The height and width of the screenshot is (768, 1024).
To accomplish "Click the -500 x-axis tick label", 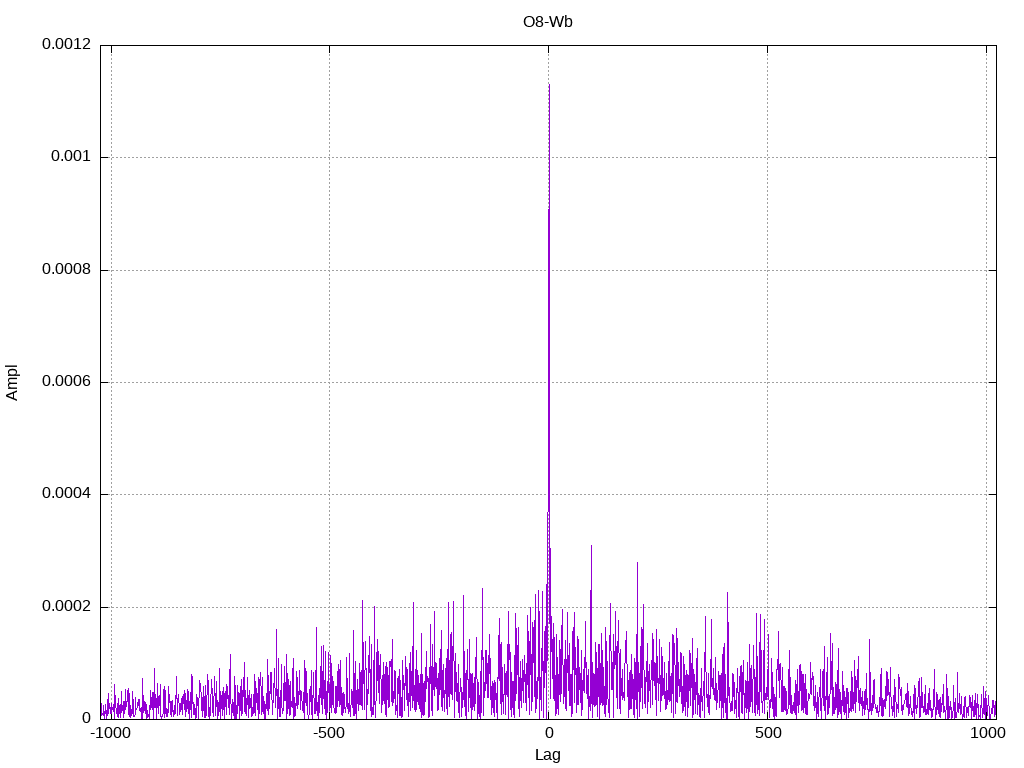I will point(328,733).
